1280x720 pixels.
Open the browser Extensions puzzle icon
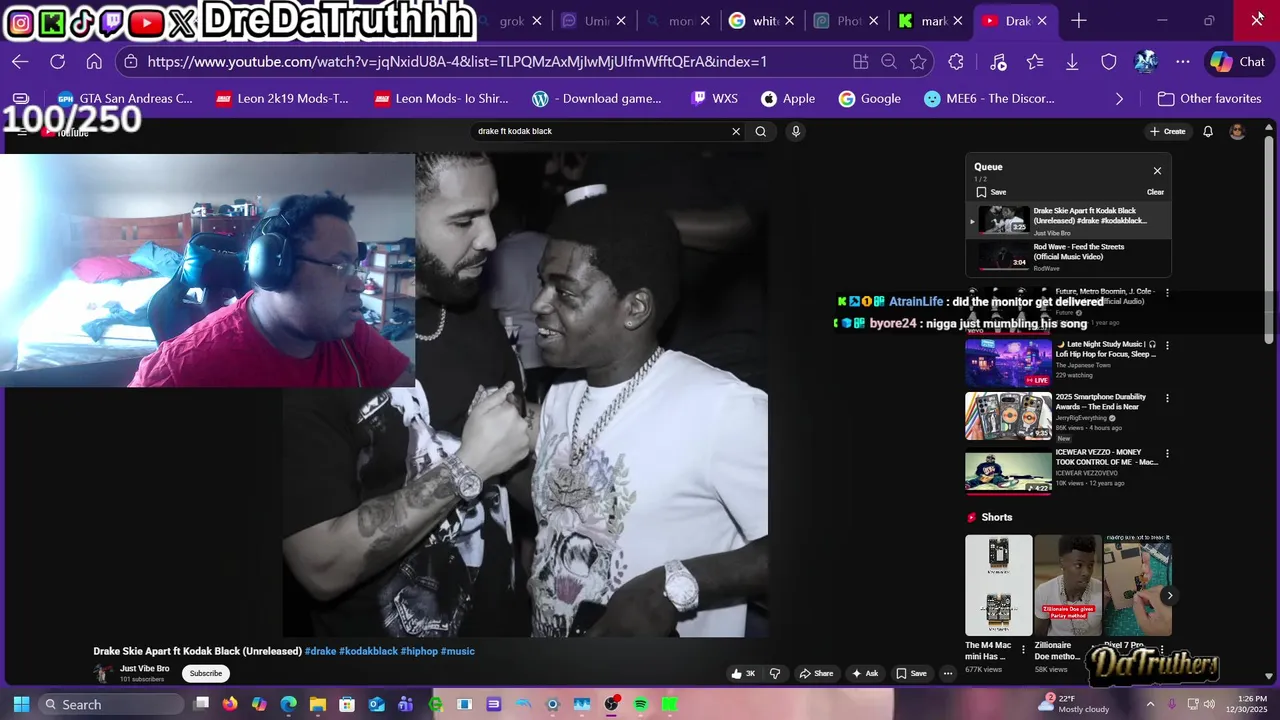956,62
